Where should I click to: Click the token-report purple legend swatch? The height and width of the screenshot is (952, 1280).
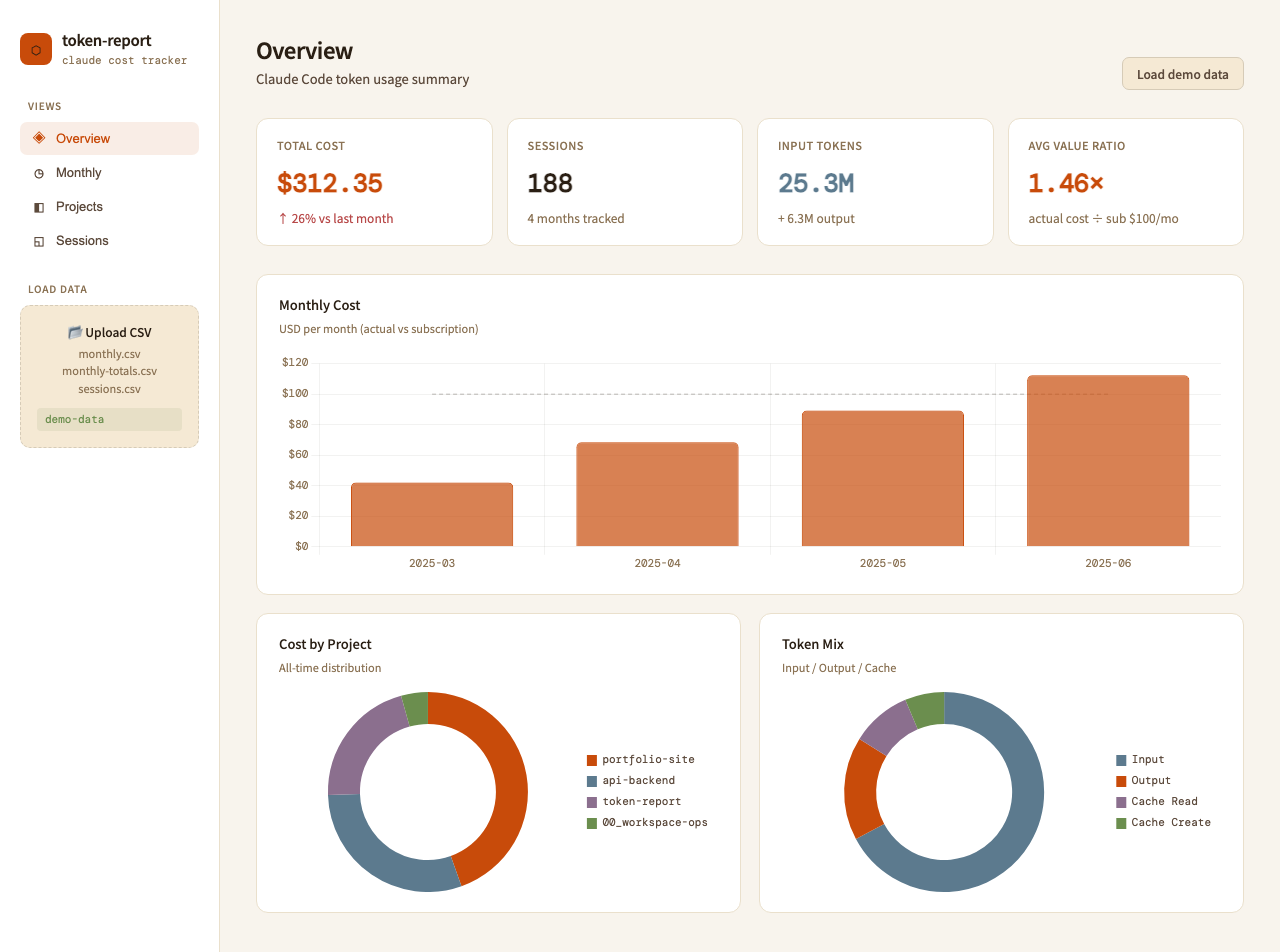(x=592, y=802)
